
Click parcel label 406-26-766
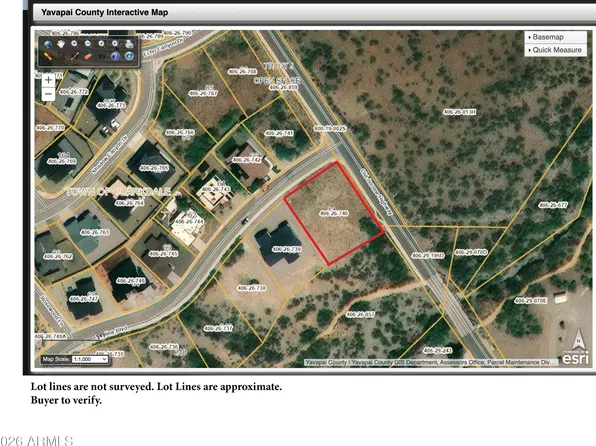click(x=180, y=133)
